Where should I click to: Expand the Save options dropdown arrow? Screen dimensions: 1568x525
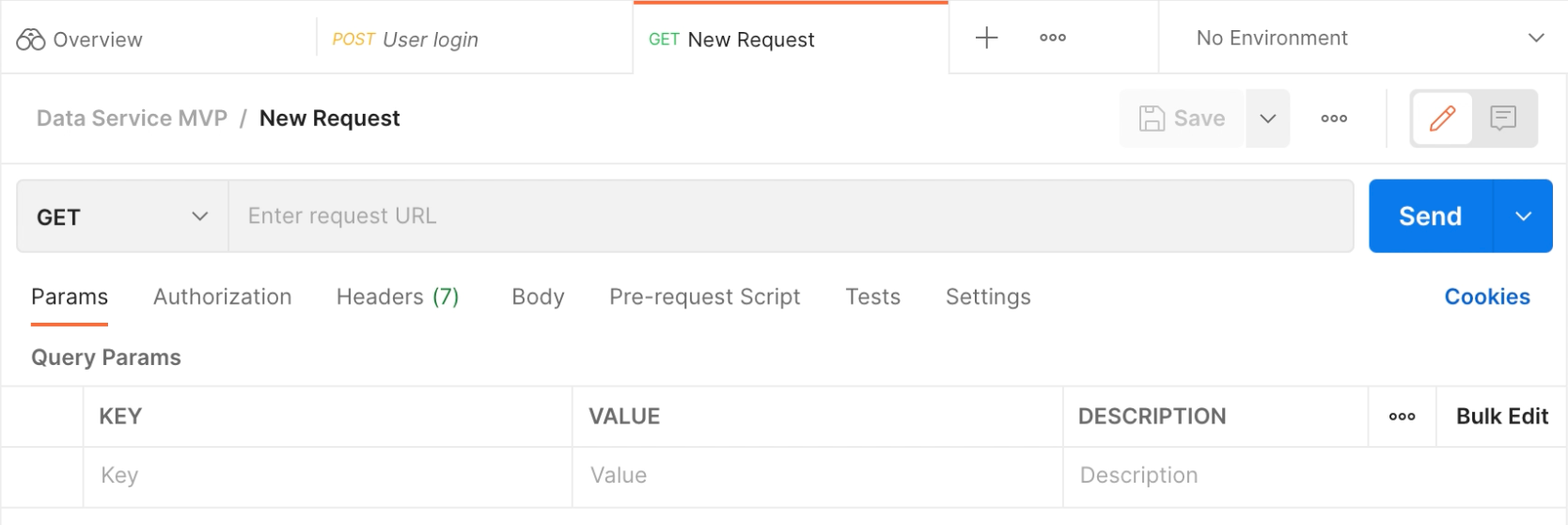(x=1267, y=119)
